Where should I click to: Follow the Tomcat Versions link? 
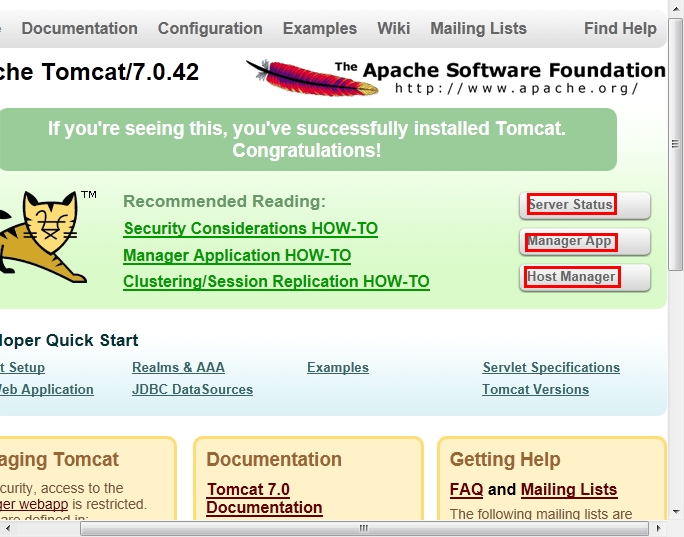pyautogui.click(x=535, y=389)
